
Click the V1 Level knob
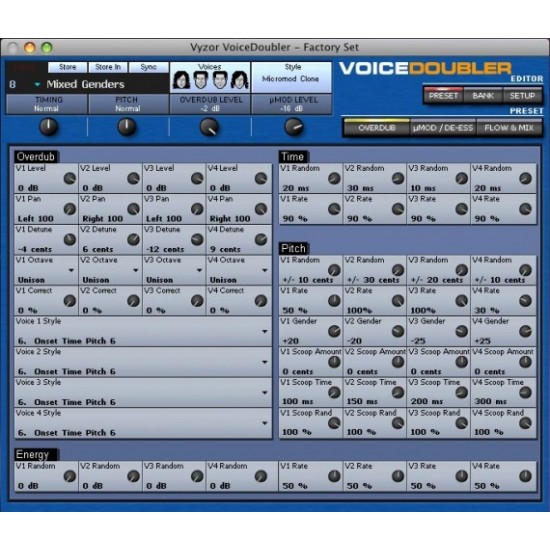point(70,179)
